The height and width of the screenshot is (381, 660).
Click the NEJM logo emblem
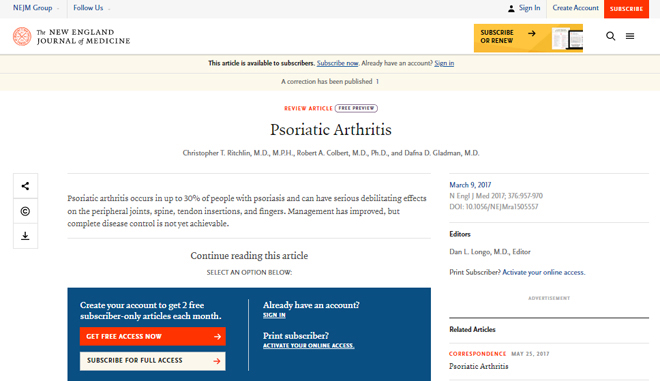tap(22, 37)
